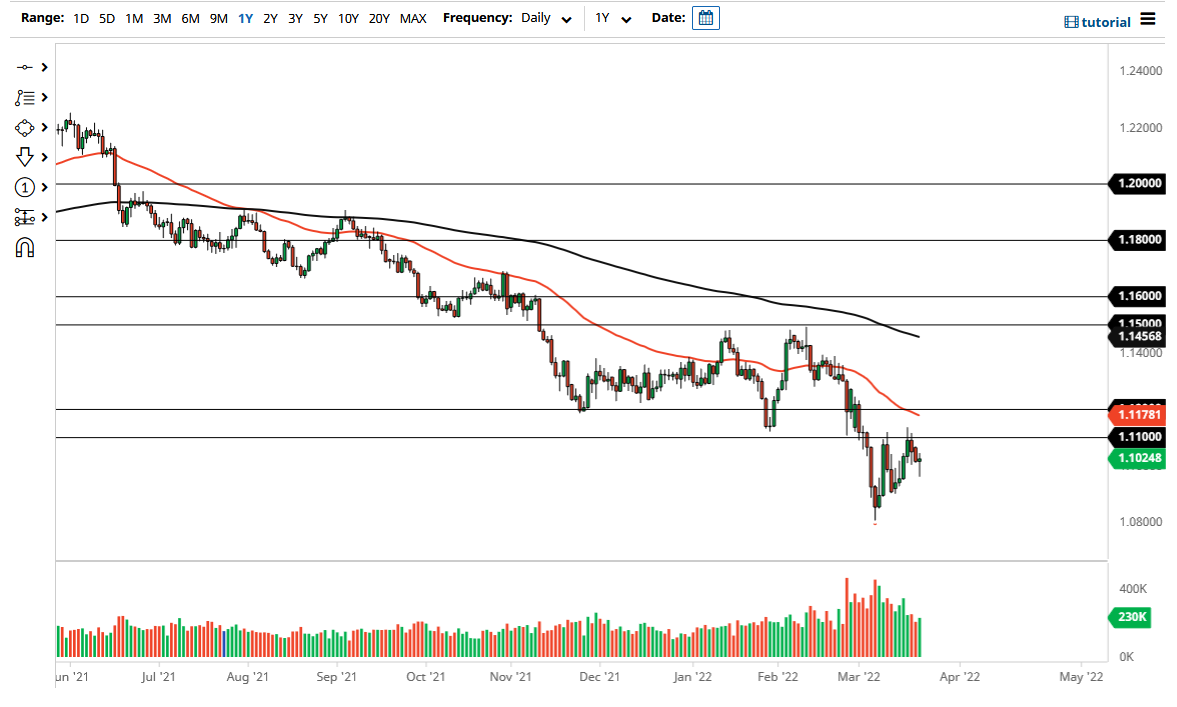
Task: Toggle the magnet snap tool
Action: click(24, 246)
